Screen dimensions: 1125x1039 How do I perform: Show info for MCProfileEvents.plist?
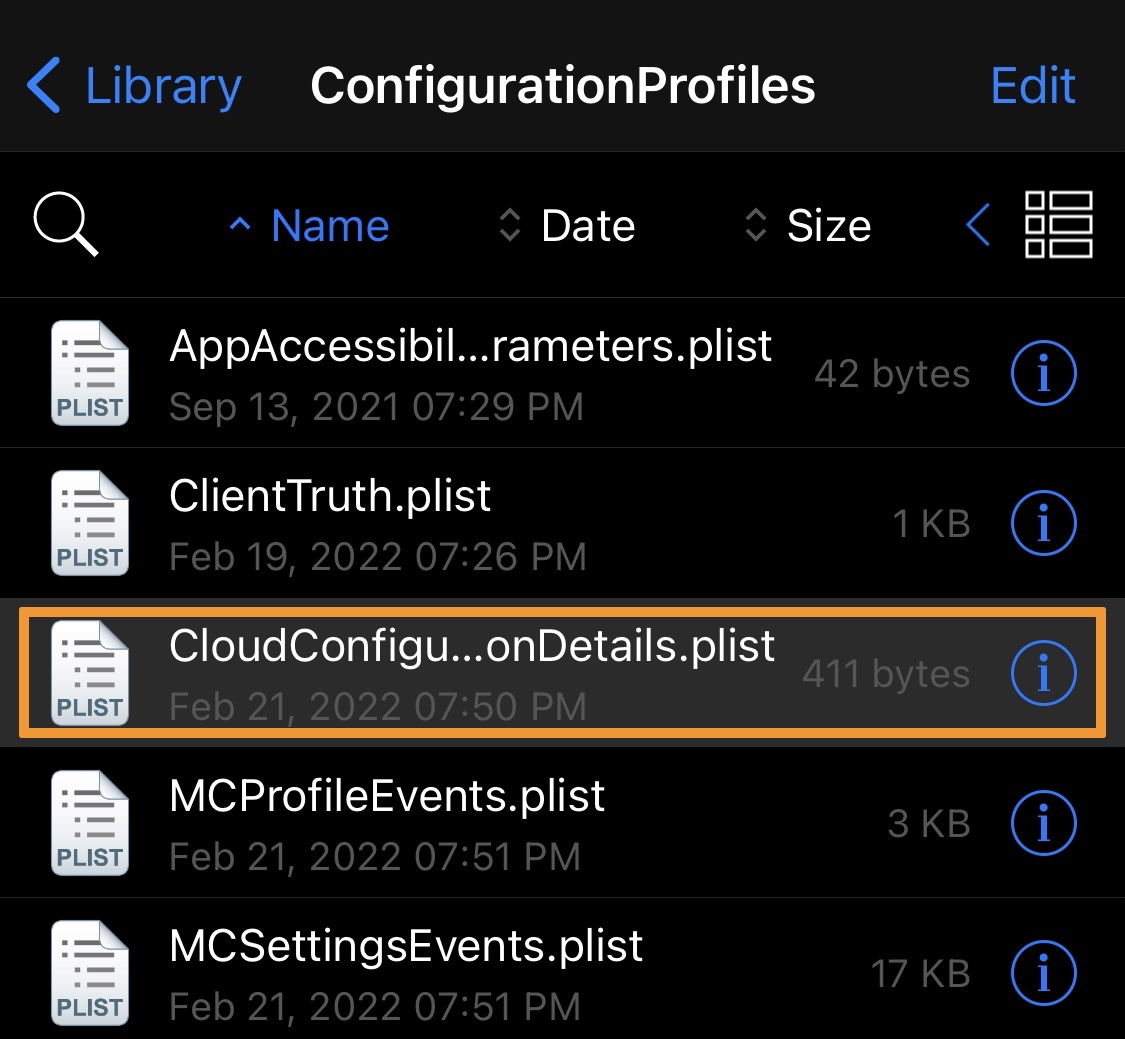(x=1043, y=823)
